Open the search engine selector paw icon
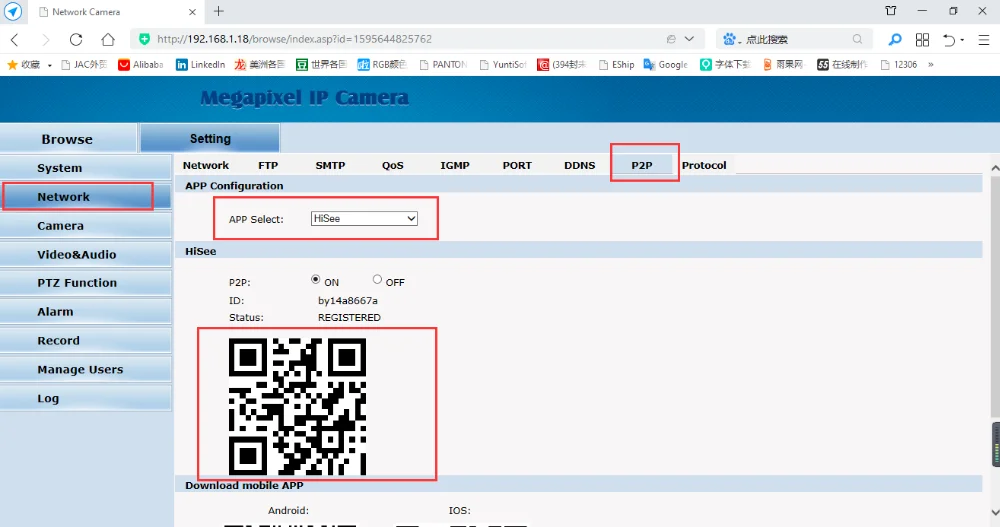This screenshot has height=527, width=1000. click(732, 40)
